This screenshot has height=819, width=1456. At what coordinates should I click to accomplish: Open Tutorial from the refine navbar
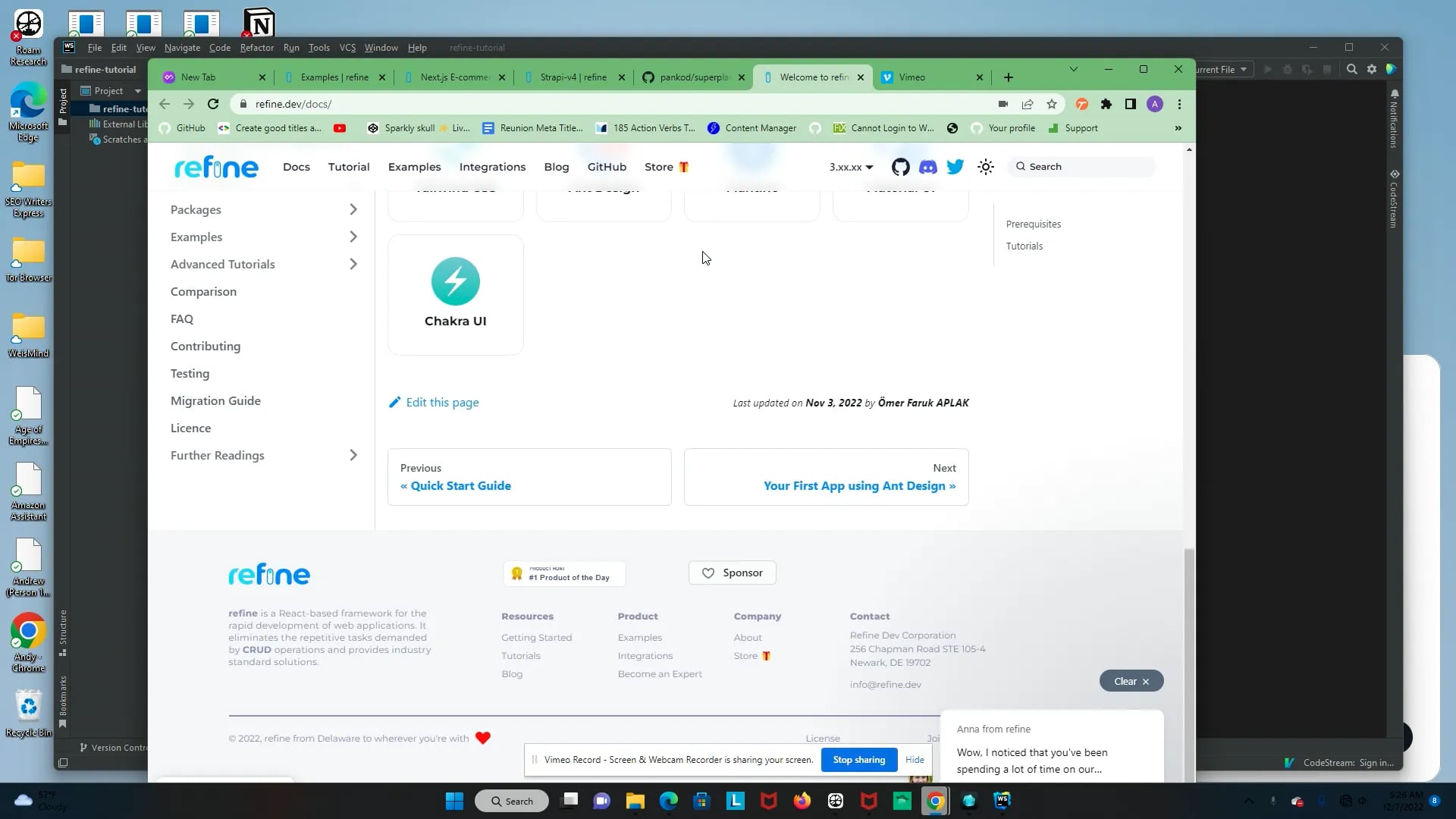click(x=349, y=166)
